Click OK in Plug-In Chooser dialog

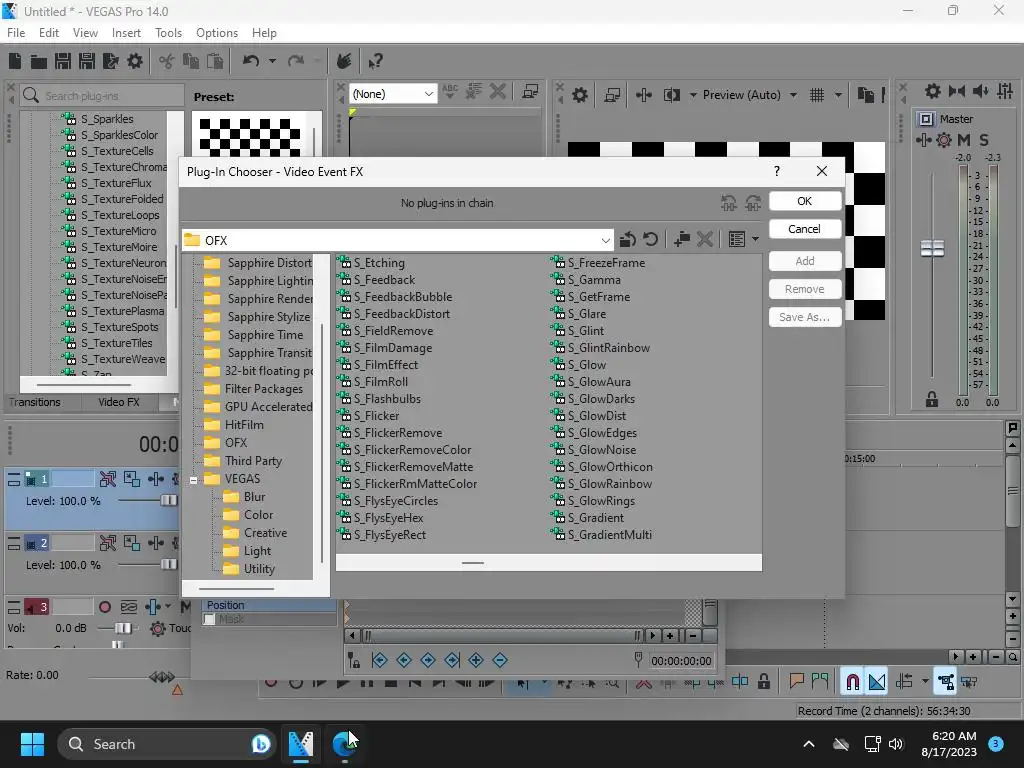805,201
